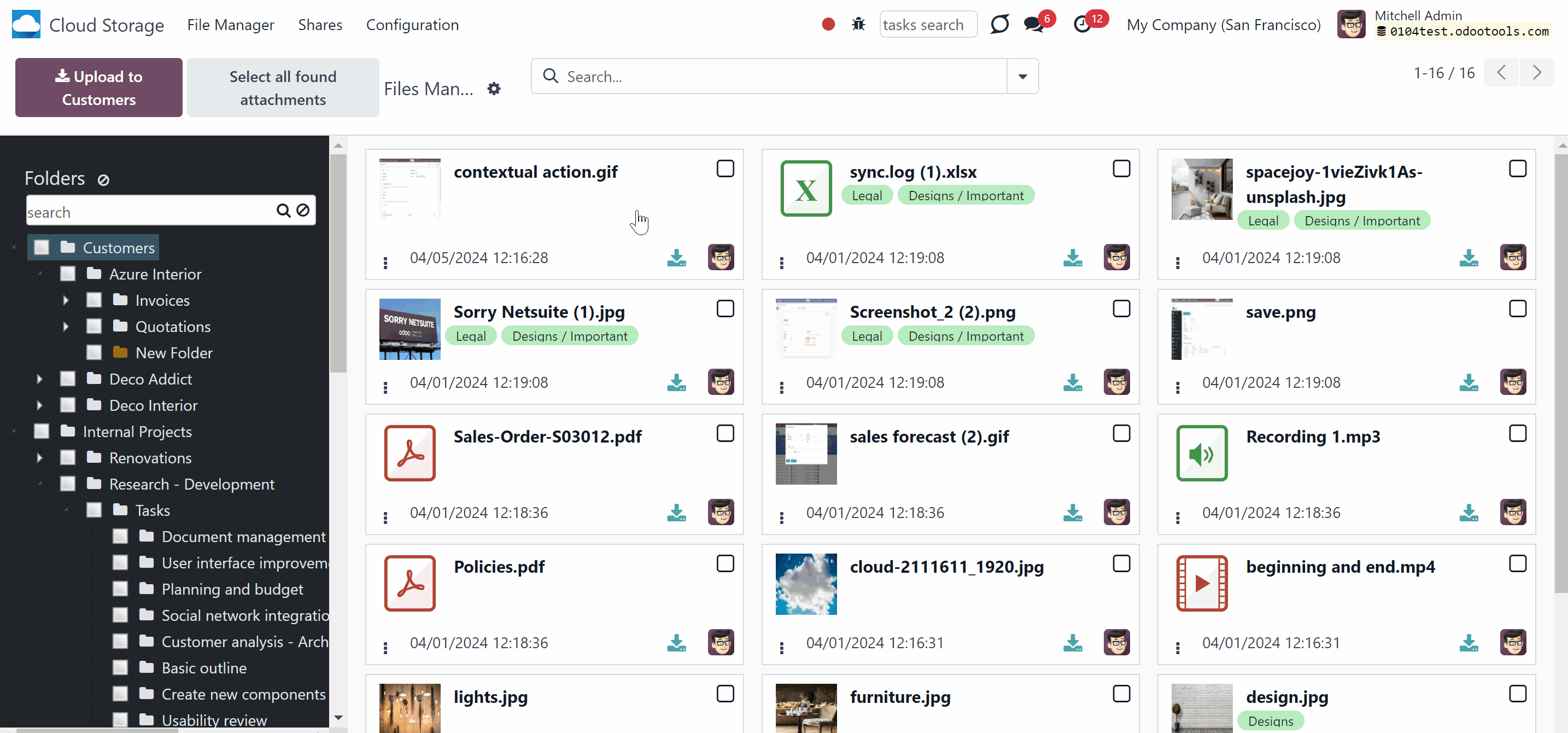Click Select all found attachments
1568x733 pixels.
point(283,88)
